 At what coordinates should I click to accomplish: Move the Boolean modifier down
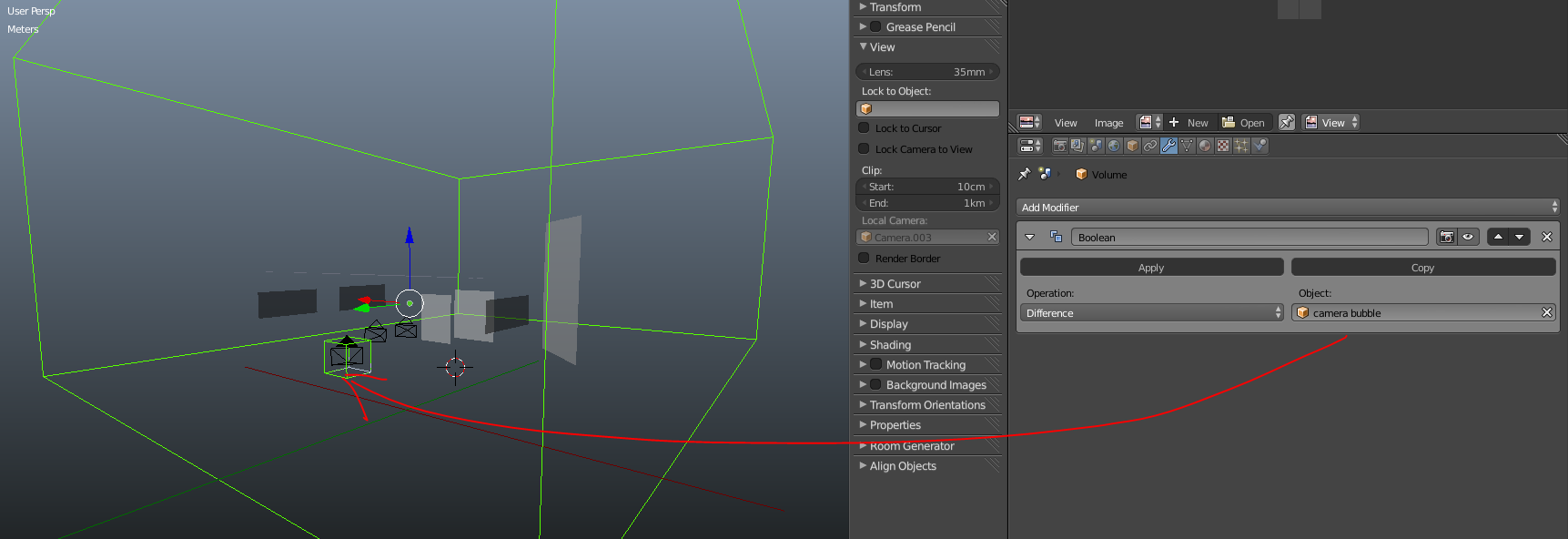(x=1519, y=237)
